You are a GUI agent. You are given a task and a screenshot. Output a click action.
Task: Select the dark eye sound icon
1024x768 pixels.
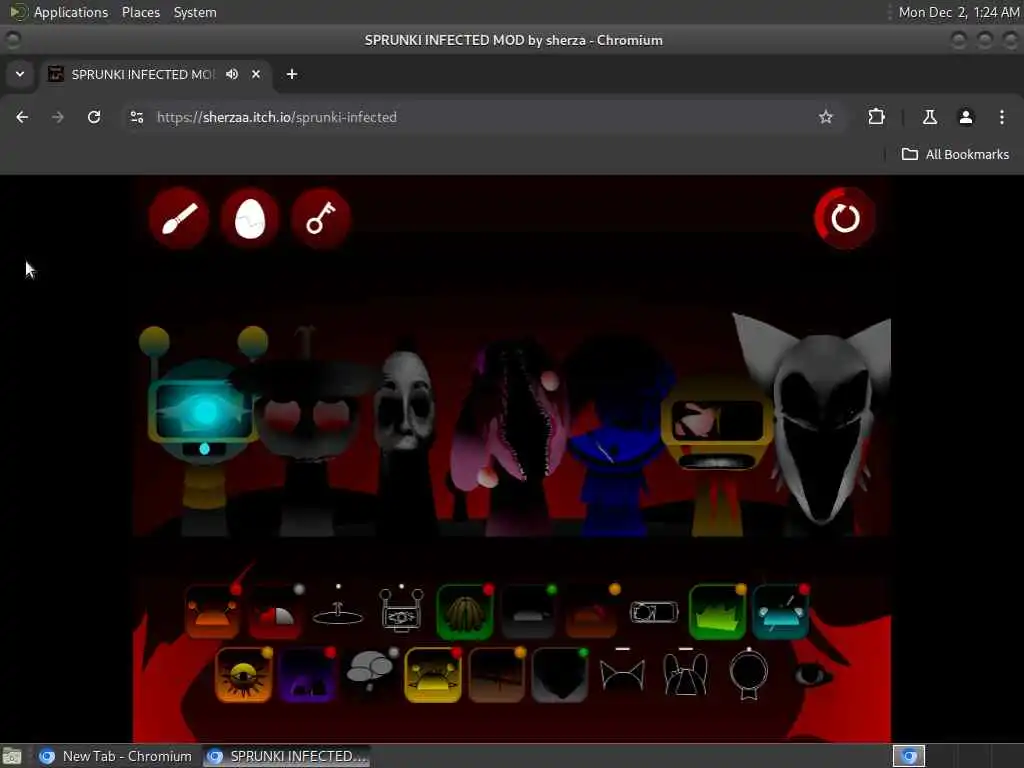[812, 675]
